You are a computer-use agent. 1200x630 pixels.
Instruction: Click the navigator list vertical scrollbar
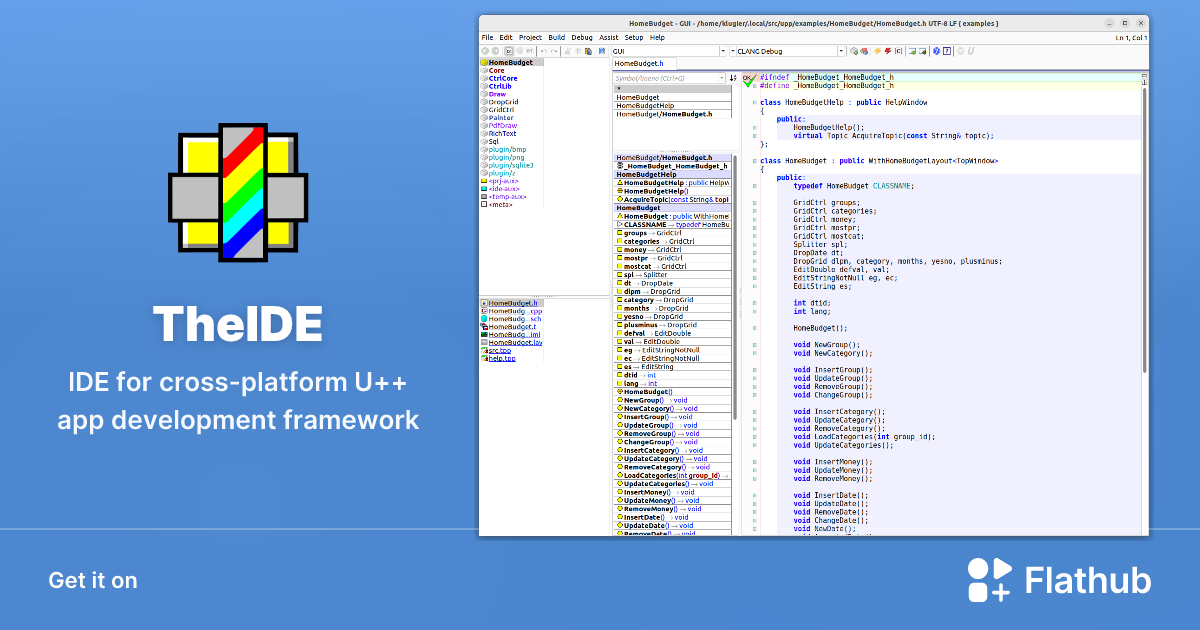click(736, 345)
